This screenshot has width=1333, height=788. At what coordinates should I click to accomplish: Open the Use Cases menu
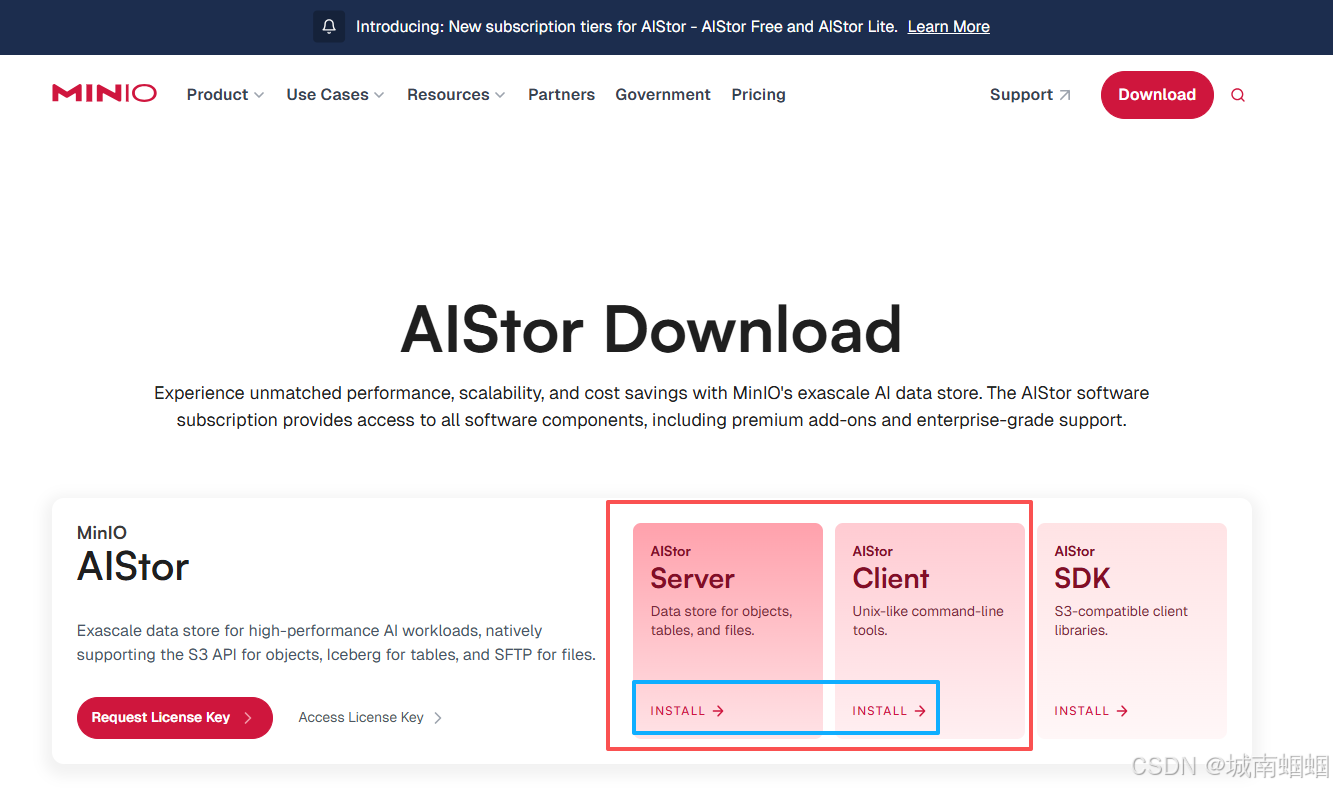tap(335, 95)
